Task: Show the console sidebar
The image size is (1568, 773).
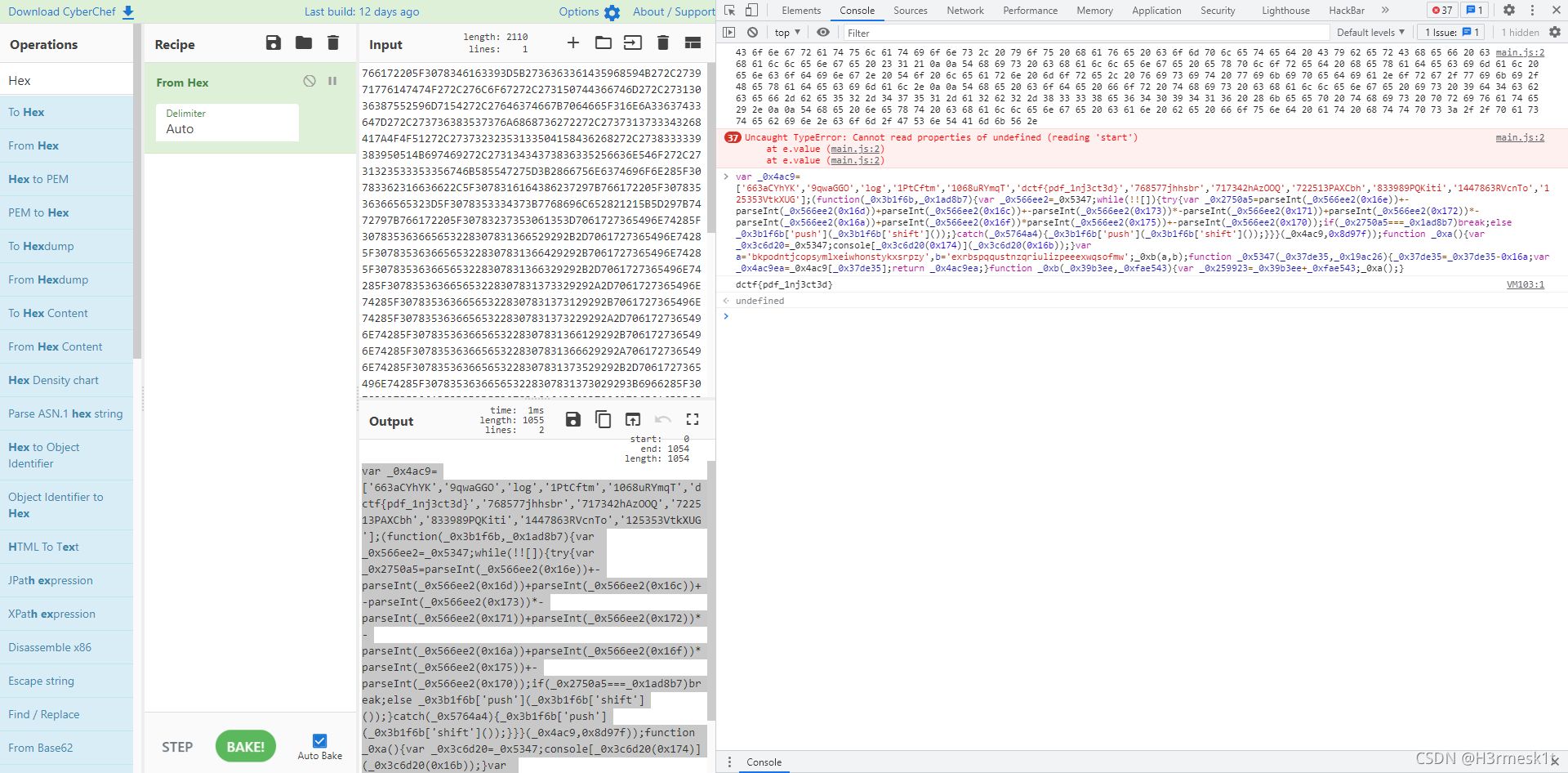Action: click(729, 32)
